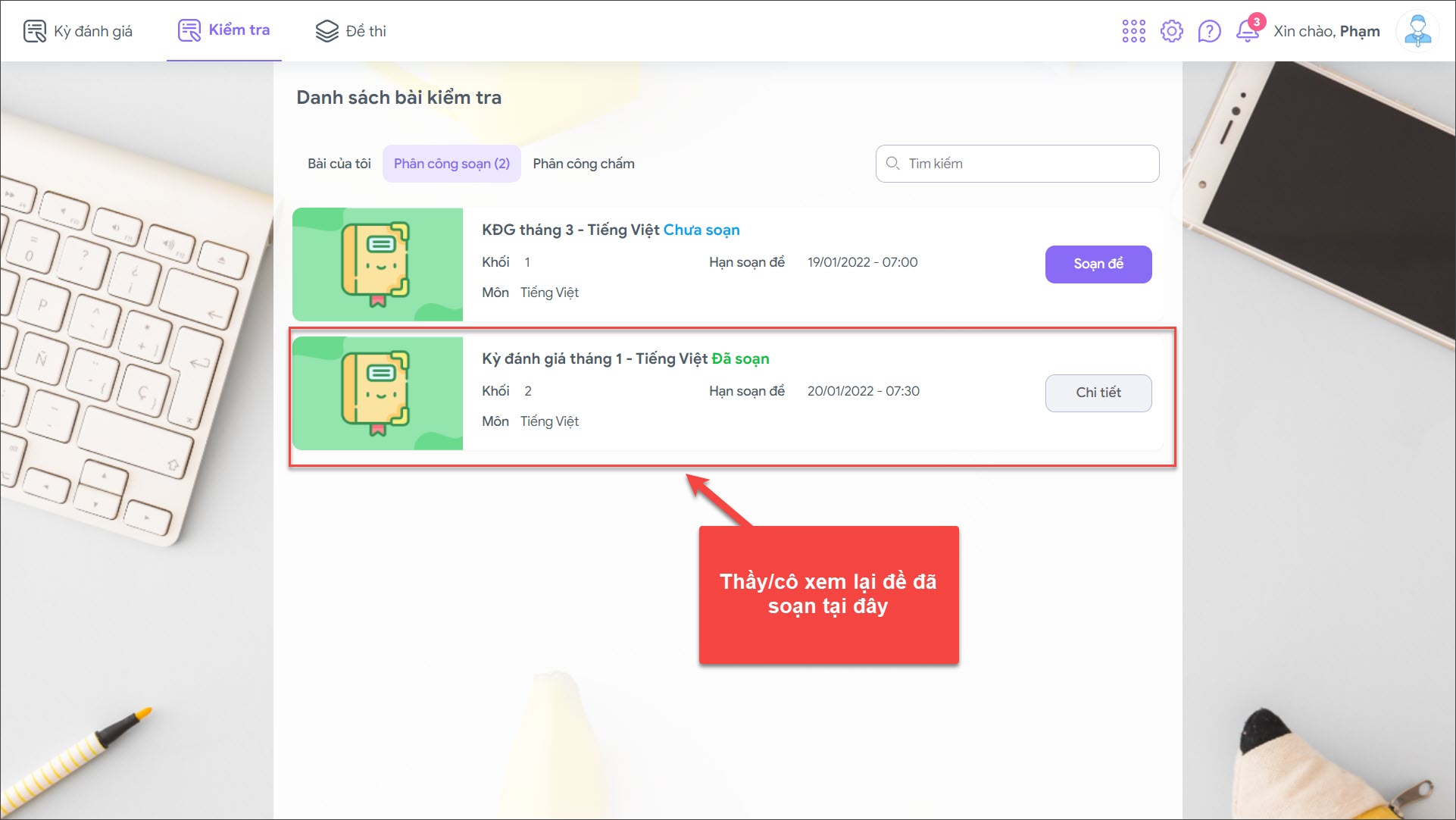Open Phân công chấm tab

[x=583, y=164]
